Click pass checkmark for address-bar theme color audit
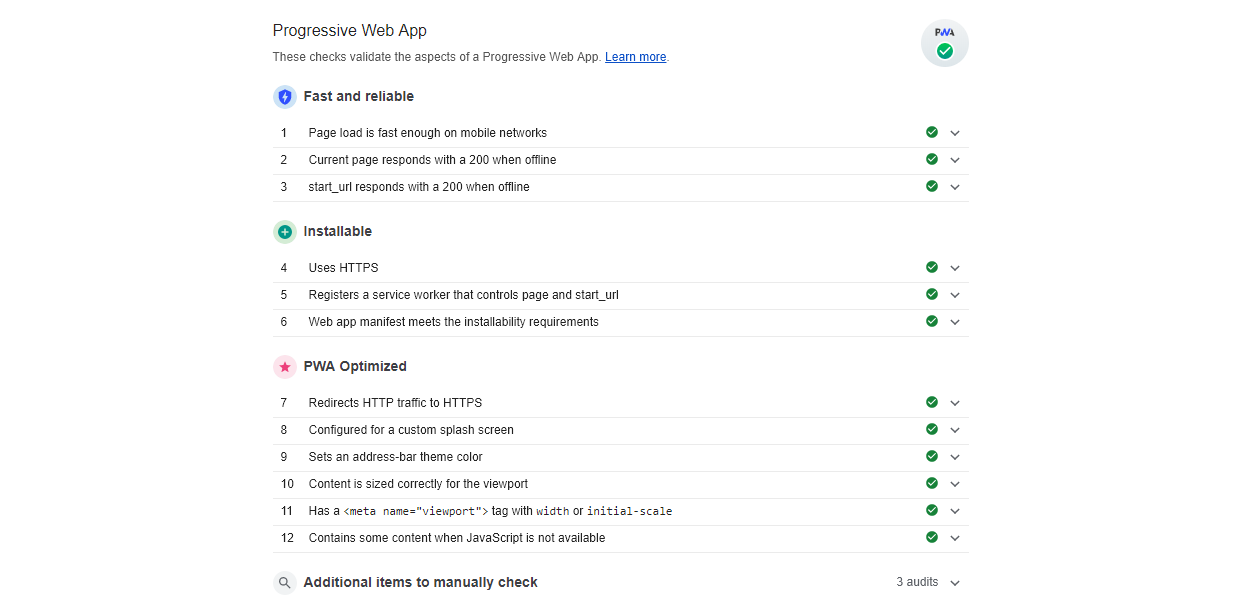1250x607 pixels. coord(932,456)
